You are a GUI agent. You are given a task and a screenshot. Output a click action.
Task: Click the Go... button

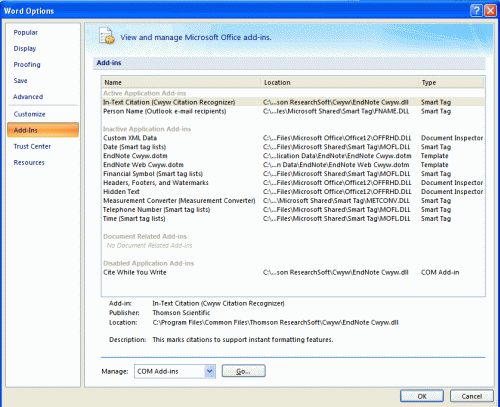tap(244, 371)
